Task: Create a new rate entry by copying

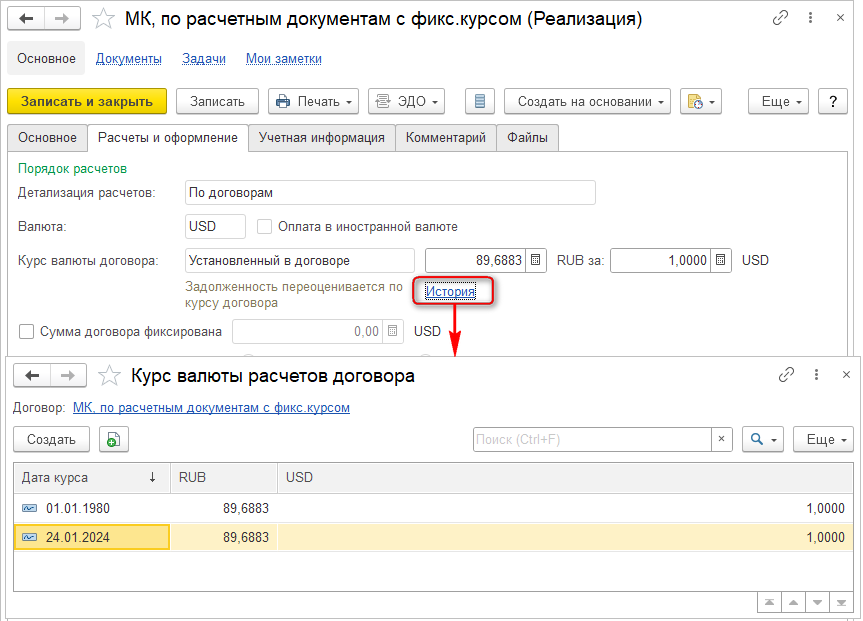Action: click(x=114, y=439)
